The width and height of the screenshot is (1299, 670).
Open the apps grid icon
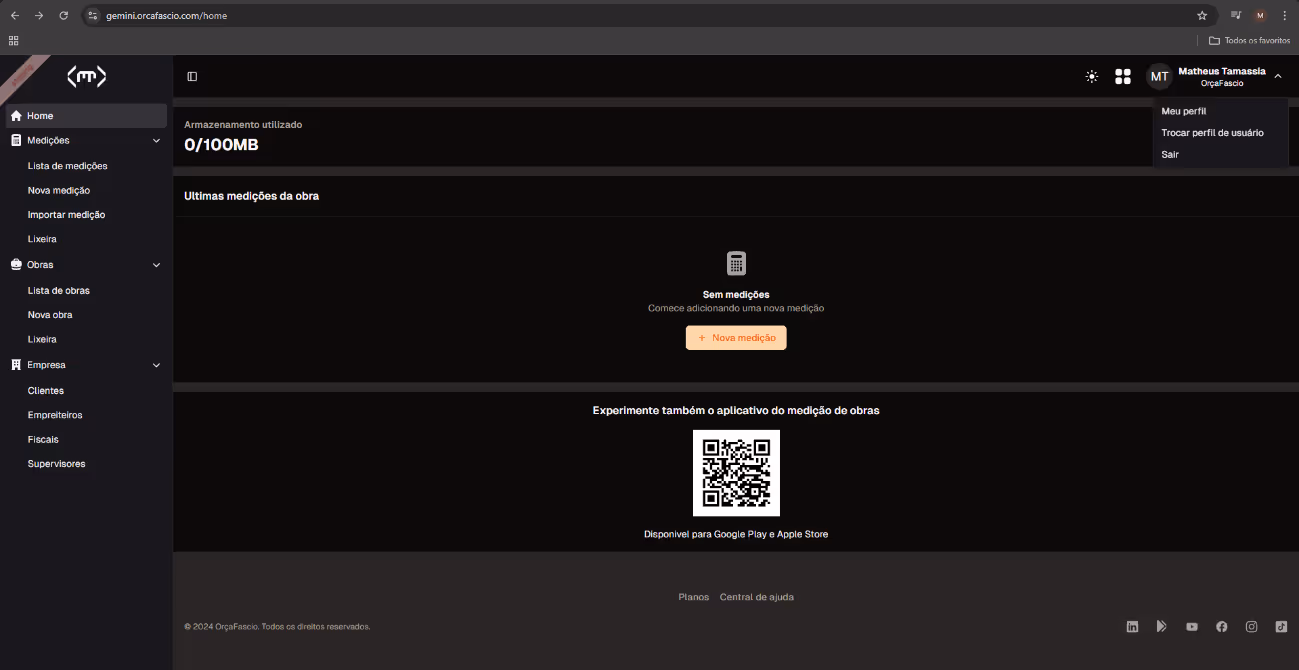coord(1123,76)
